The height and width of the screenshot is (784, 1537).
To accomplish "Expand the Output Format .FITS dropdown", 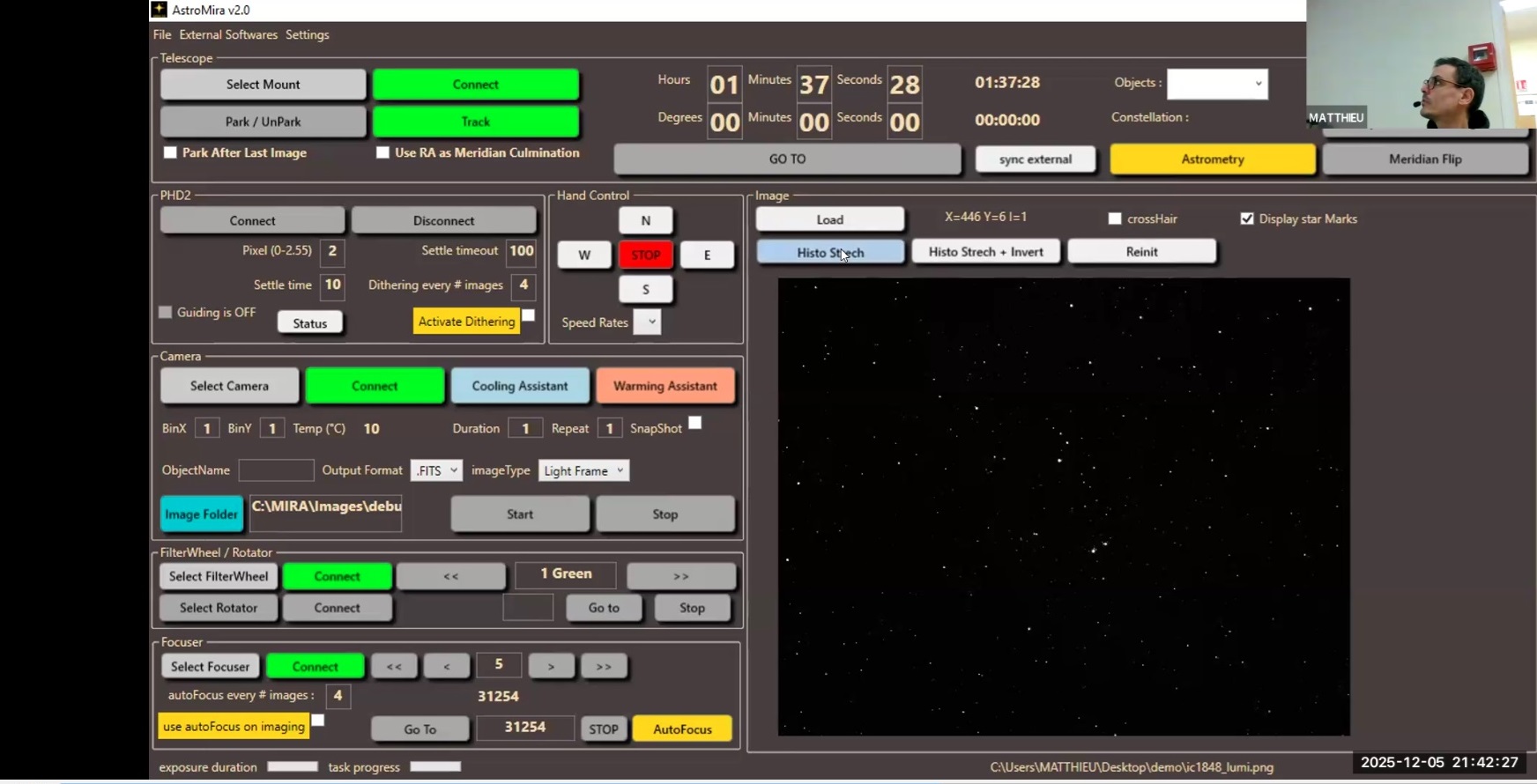I will 436,470.
